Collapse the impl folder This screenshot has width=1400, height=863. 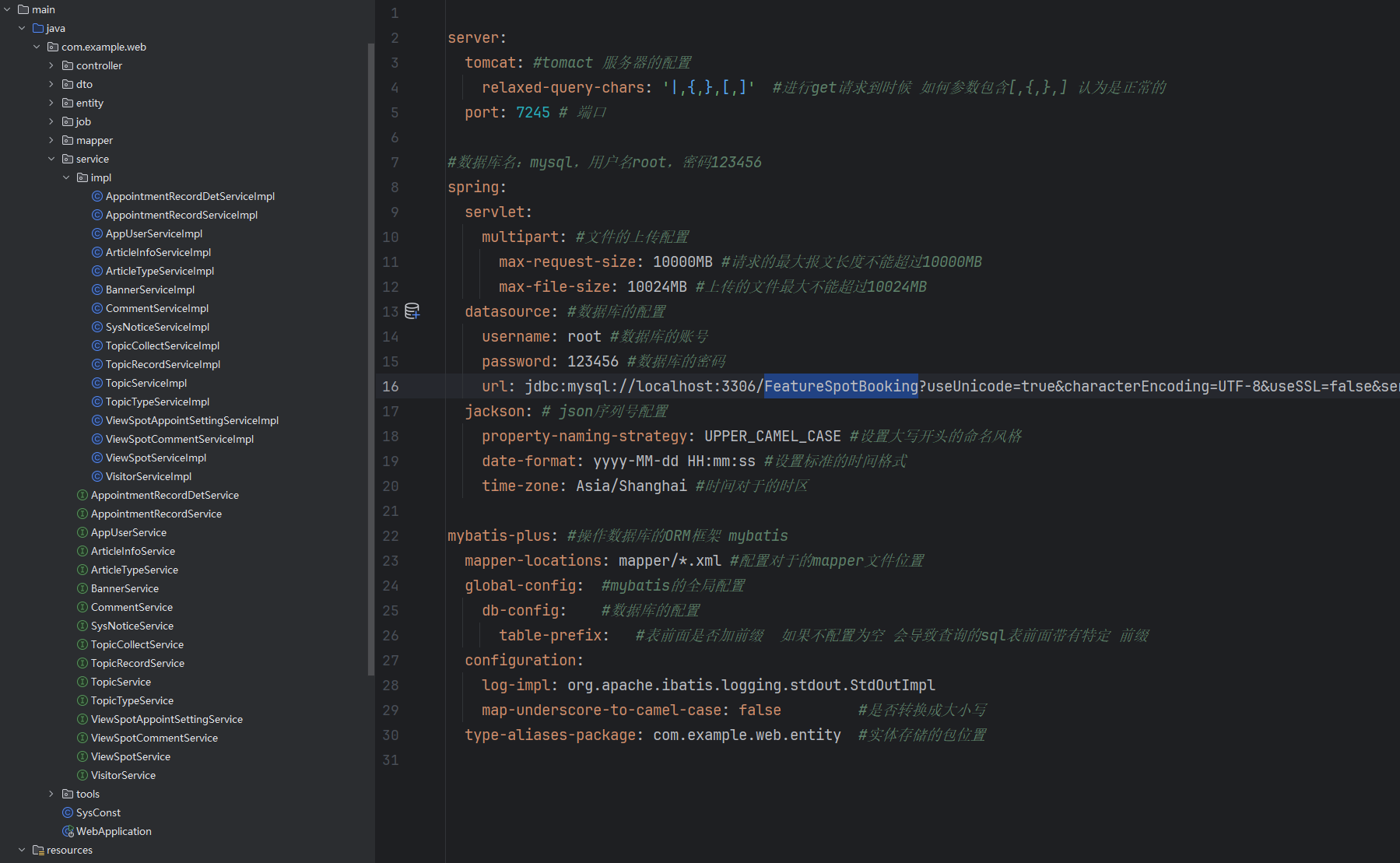click(66, 177)
